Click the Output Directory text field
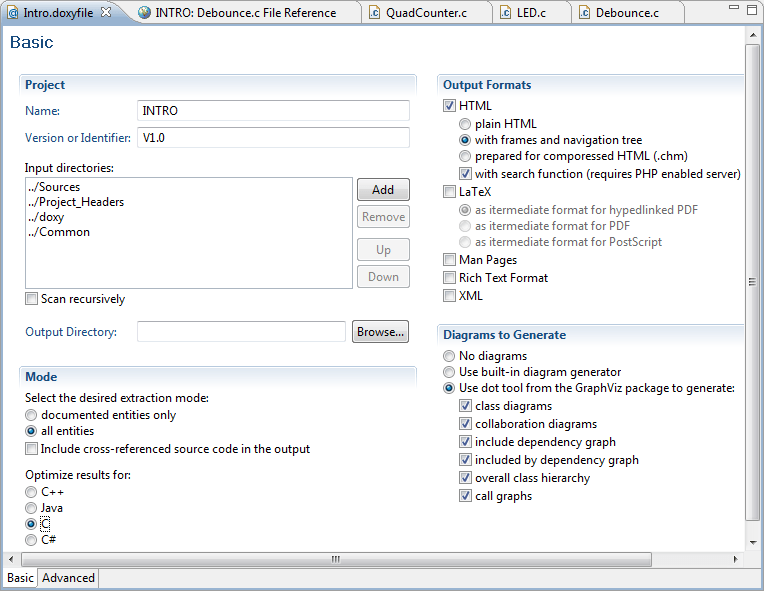The image size is (764, 591). pyautogui.click(x=241, y=332)
